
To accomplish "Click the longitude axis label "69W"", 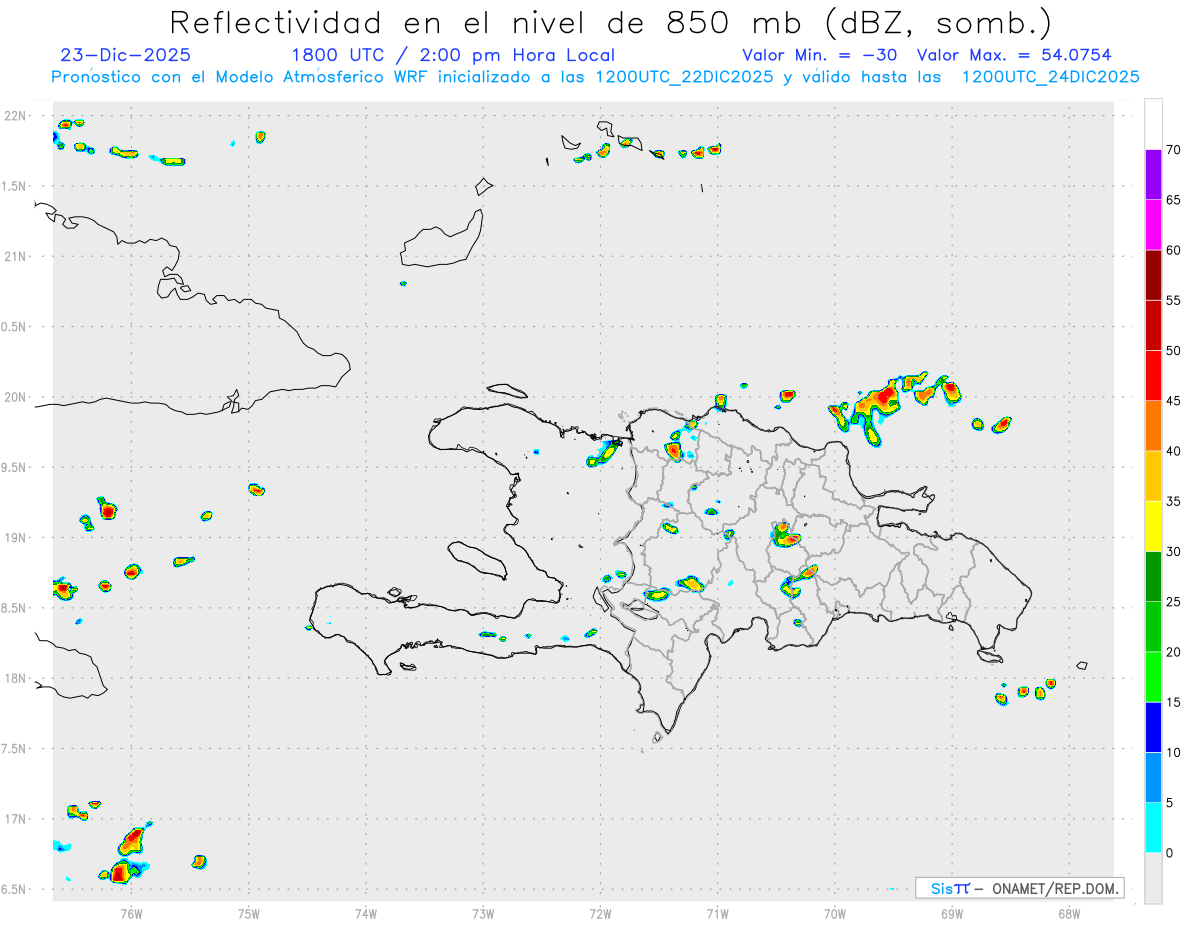I will pyautogui.click(x=952, y=913).
